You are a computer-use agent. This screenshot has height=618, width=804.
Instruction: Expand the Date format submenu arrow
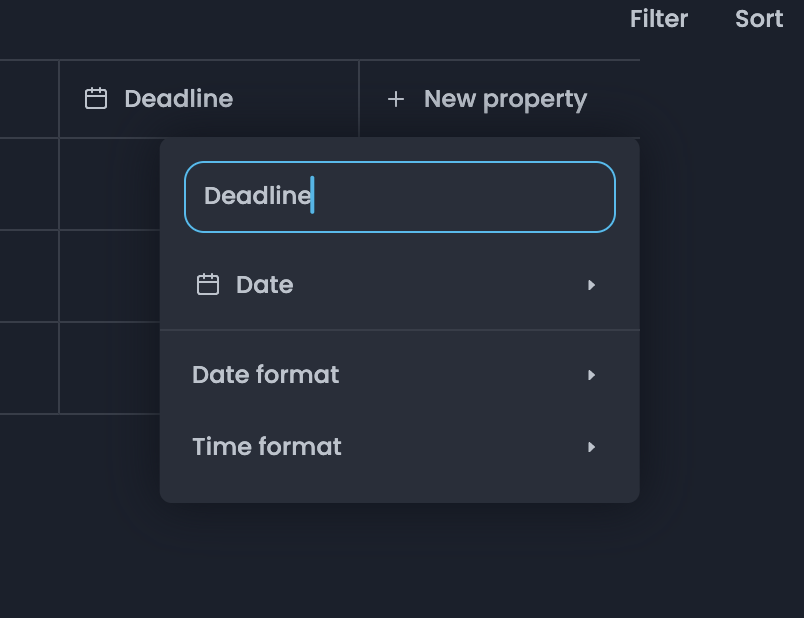[x=592, y=375]
